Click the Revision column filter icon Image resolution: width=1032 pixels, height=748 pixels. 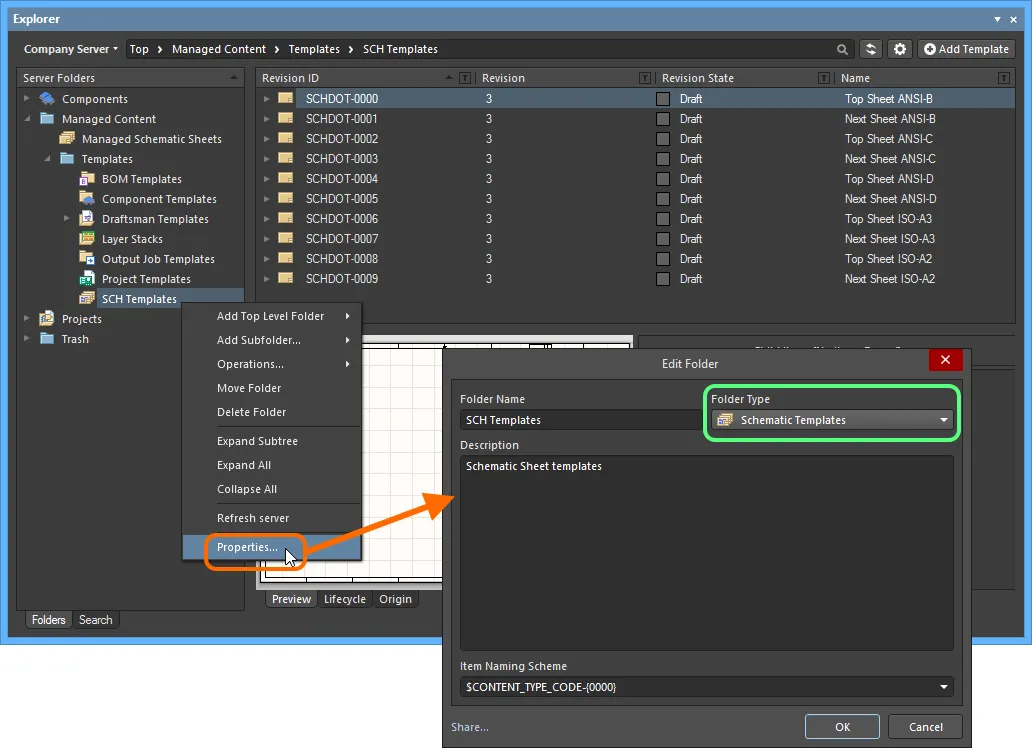[x=645, y=78]
